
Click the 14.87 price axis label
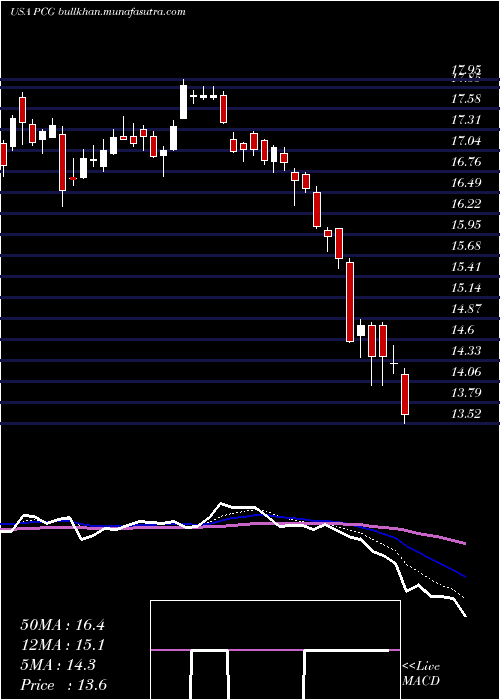click(x=466, y=308)
